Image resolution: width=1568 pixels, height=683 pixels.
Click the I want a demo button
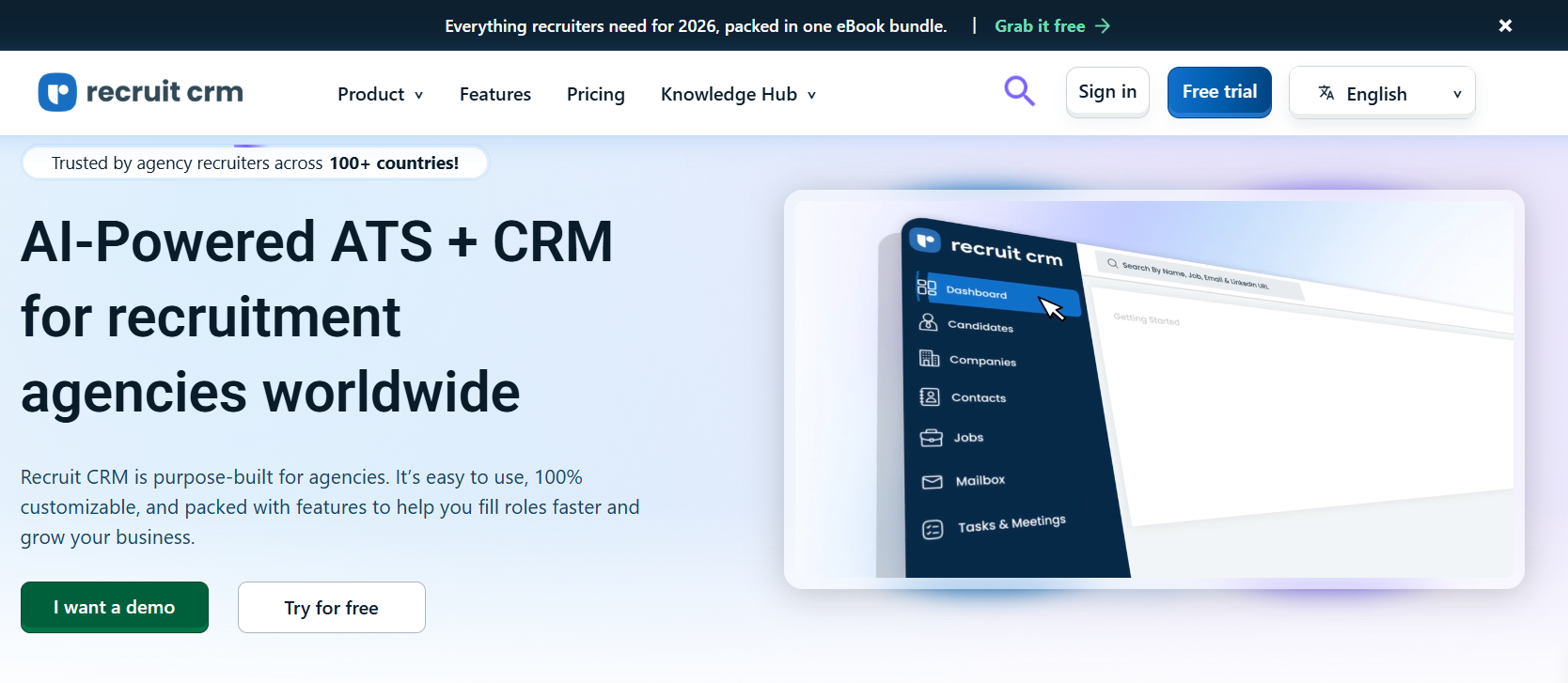[x=115, y=607]
